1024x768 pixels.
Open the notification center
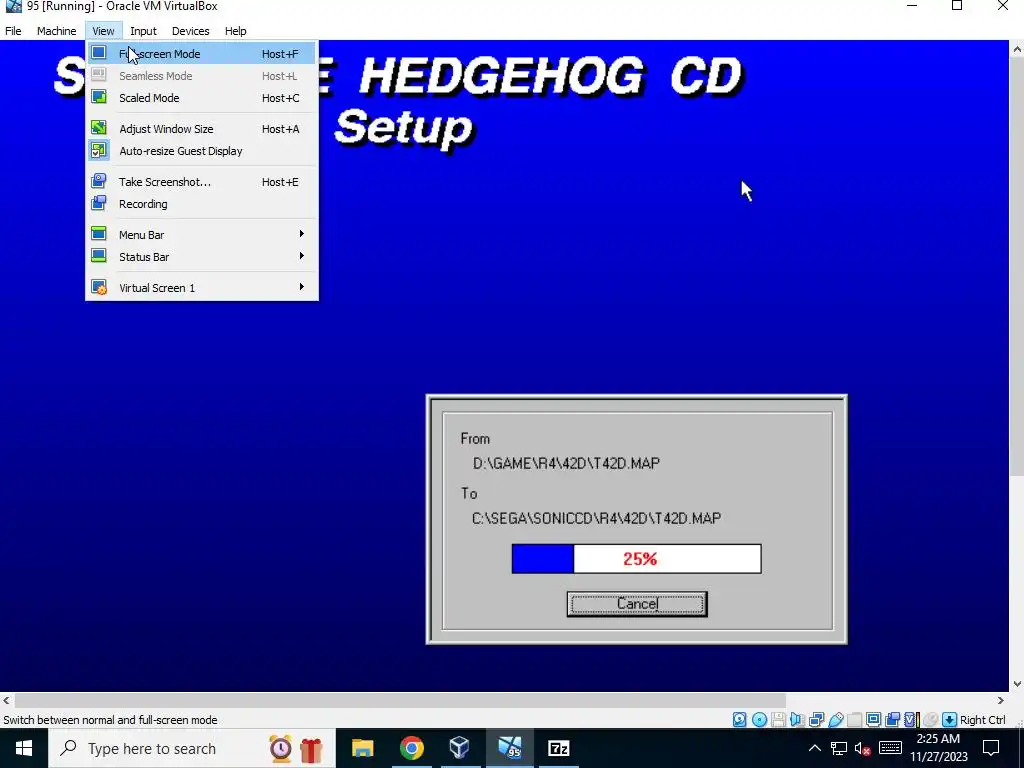[x=991, y=748]
